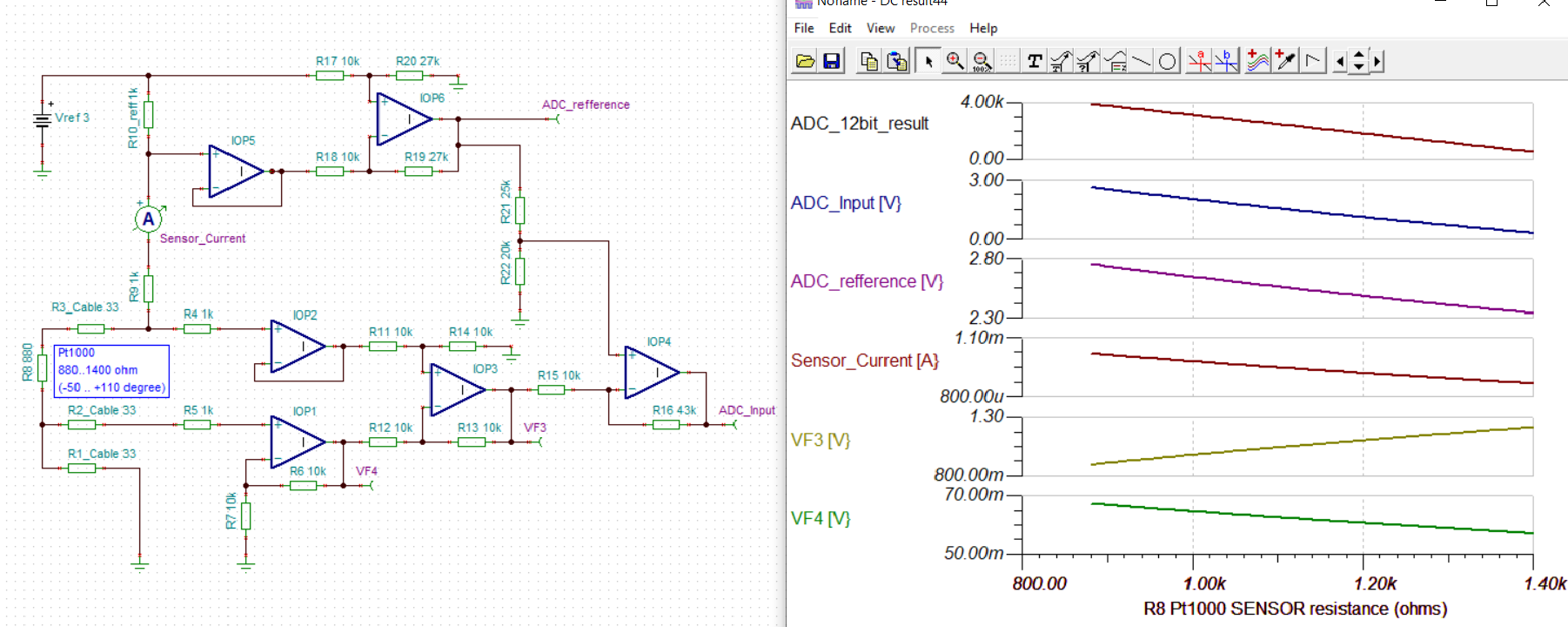The image size is (1568, 627).
Task: Click the 'R17 10k' resistor label
Action: click(338, 61)
